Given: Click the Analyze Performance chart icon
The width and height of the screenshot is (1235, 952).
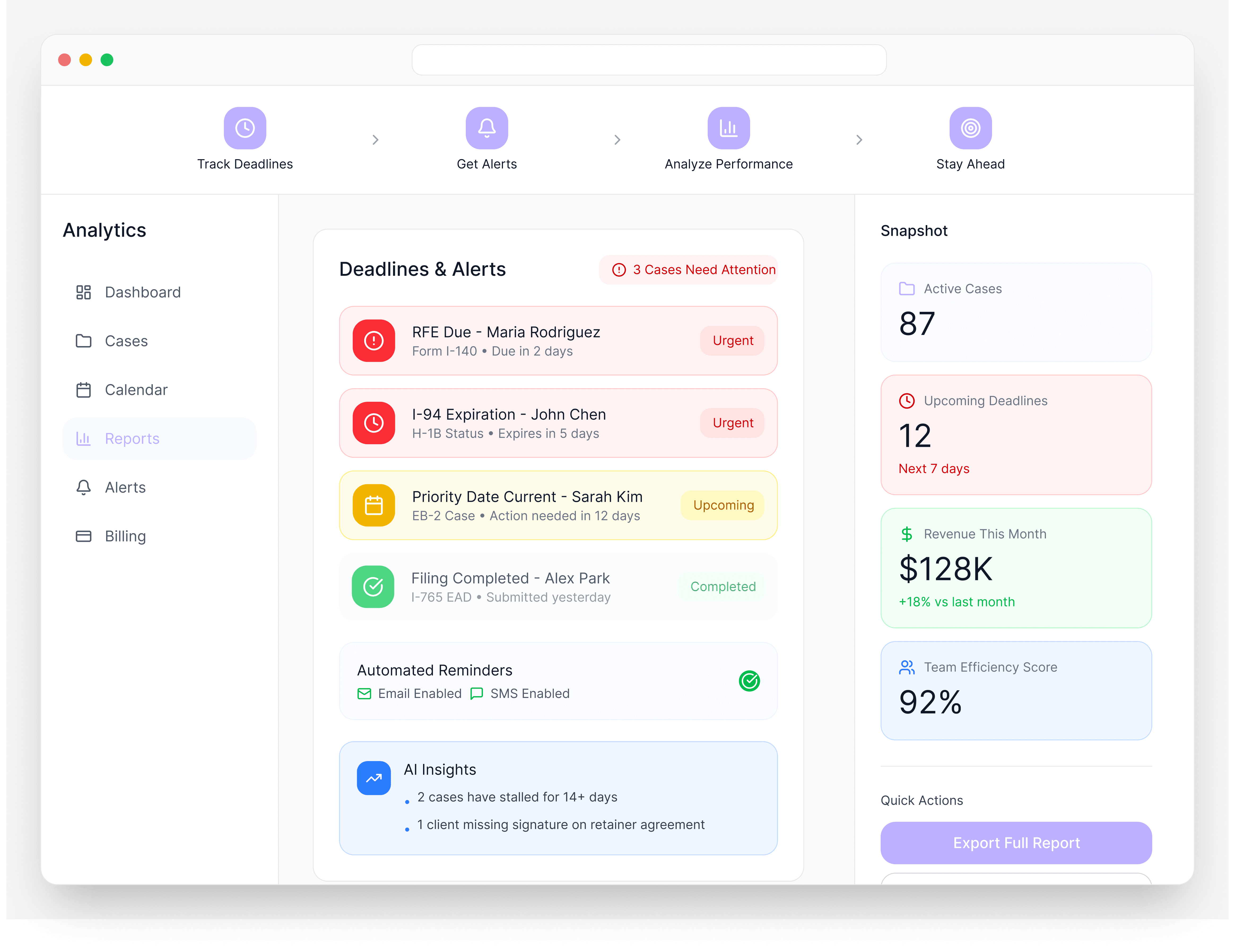Looking at the screenshot, I should point(728,128).
